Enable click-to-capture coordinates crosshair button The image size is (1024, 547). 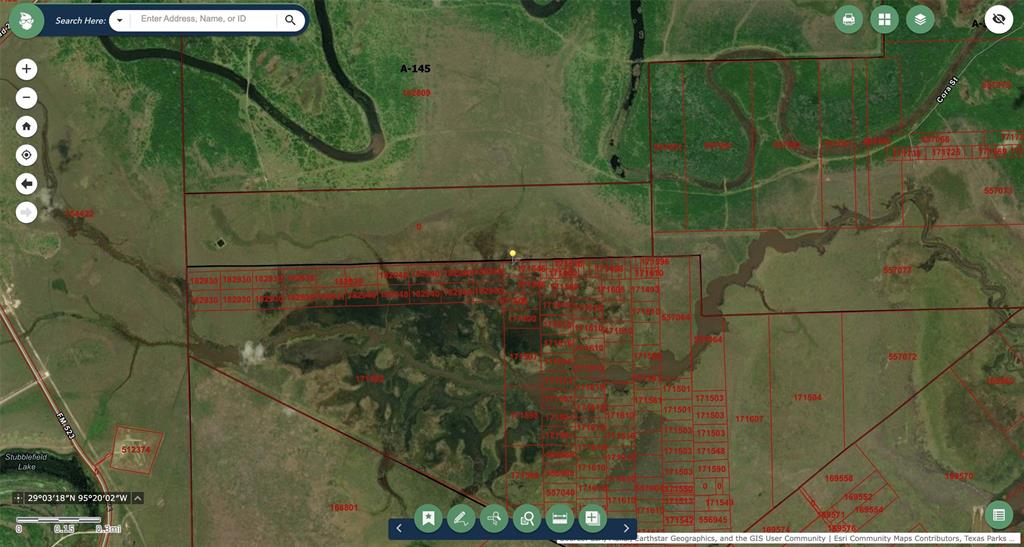(19, 498)
